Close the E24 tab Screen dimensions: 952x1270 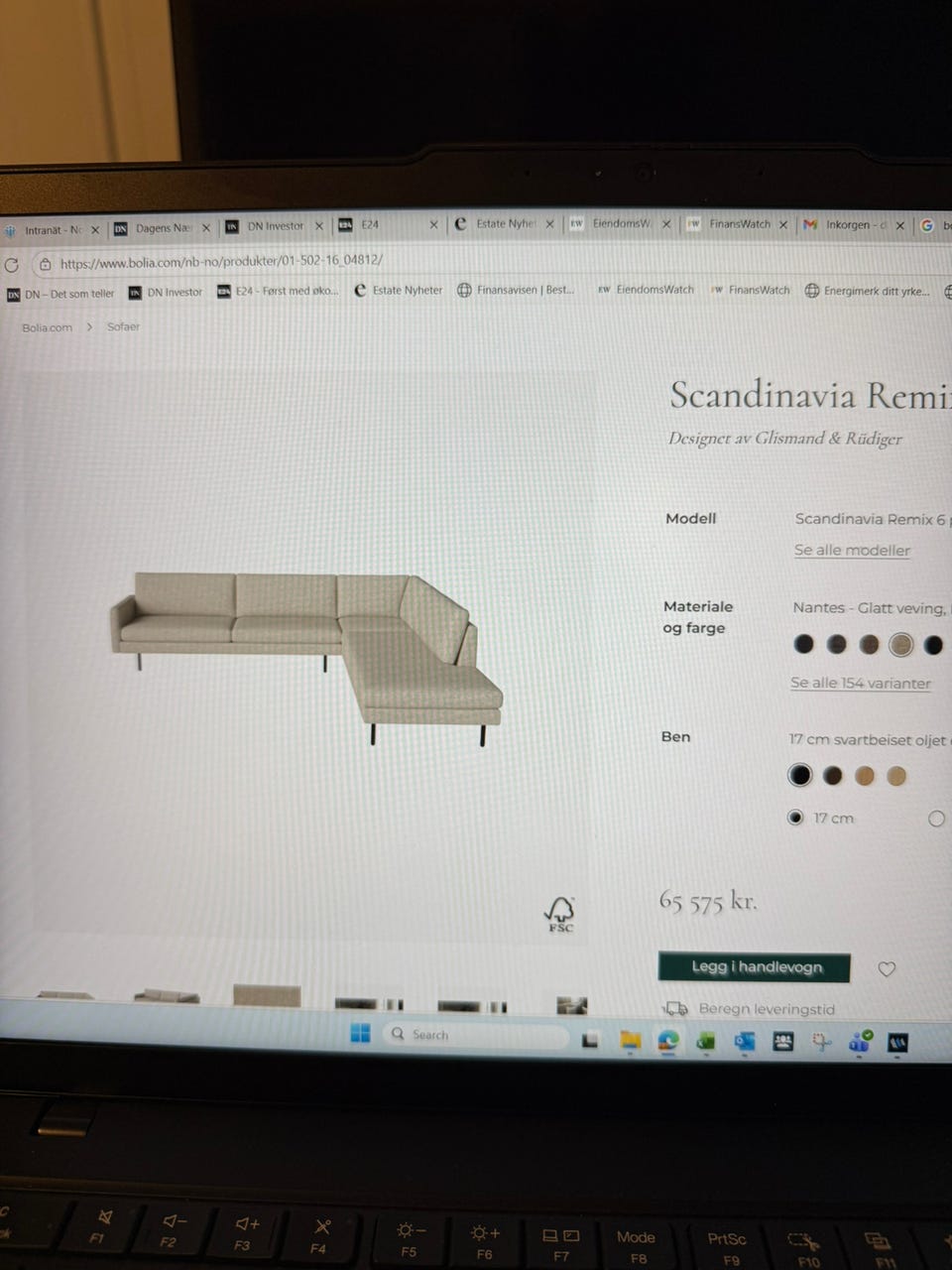coord(433,225)
